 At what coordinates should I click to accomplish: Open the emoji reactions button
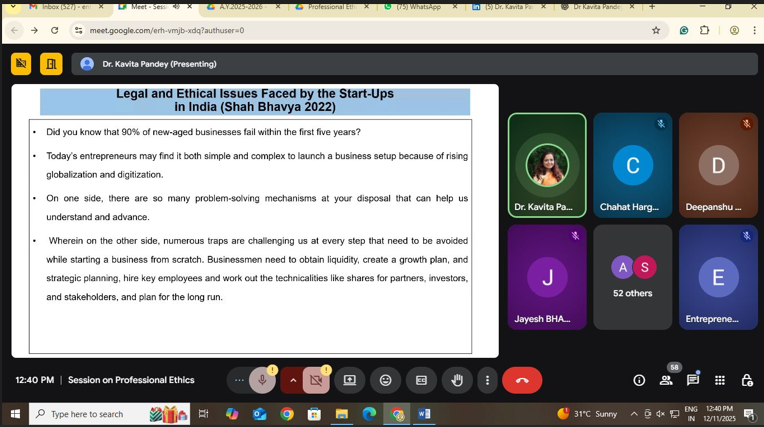(386, 380)
